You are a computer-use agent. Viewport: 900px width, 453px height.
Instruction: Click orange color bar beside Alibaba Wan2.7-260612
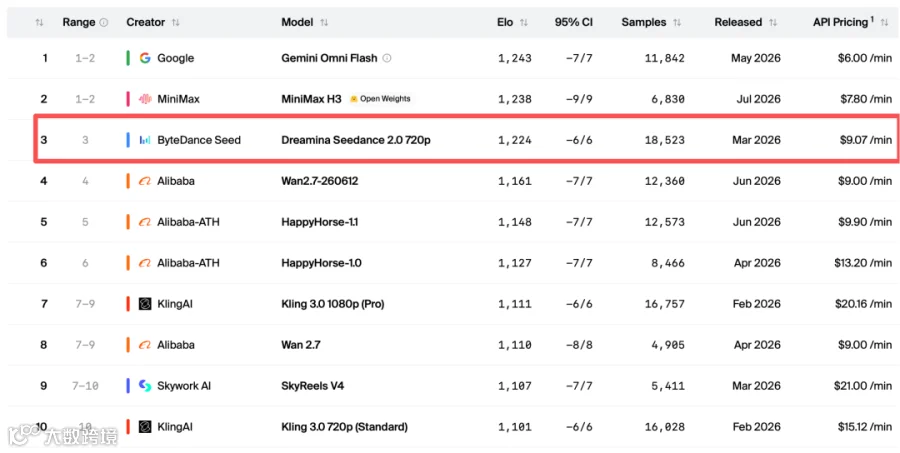pos(128,181)
